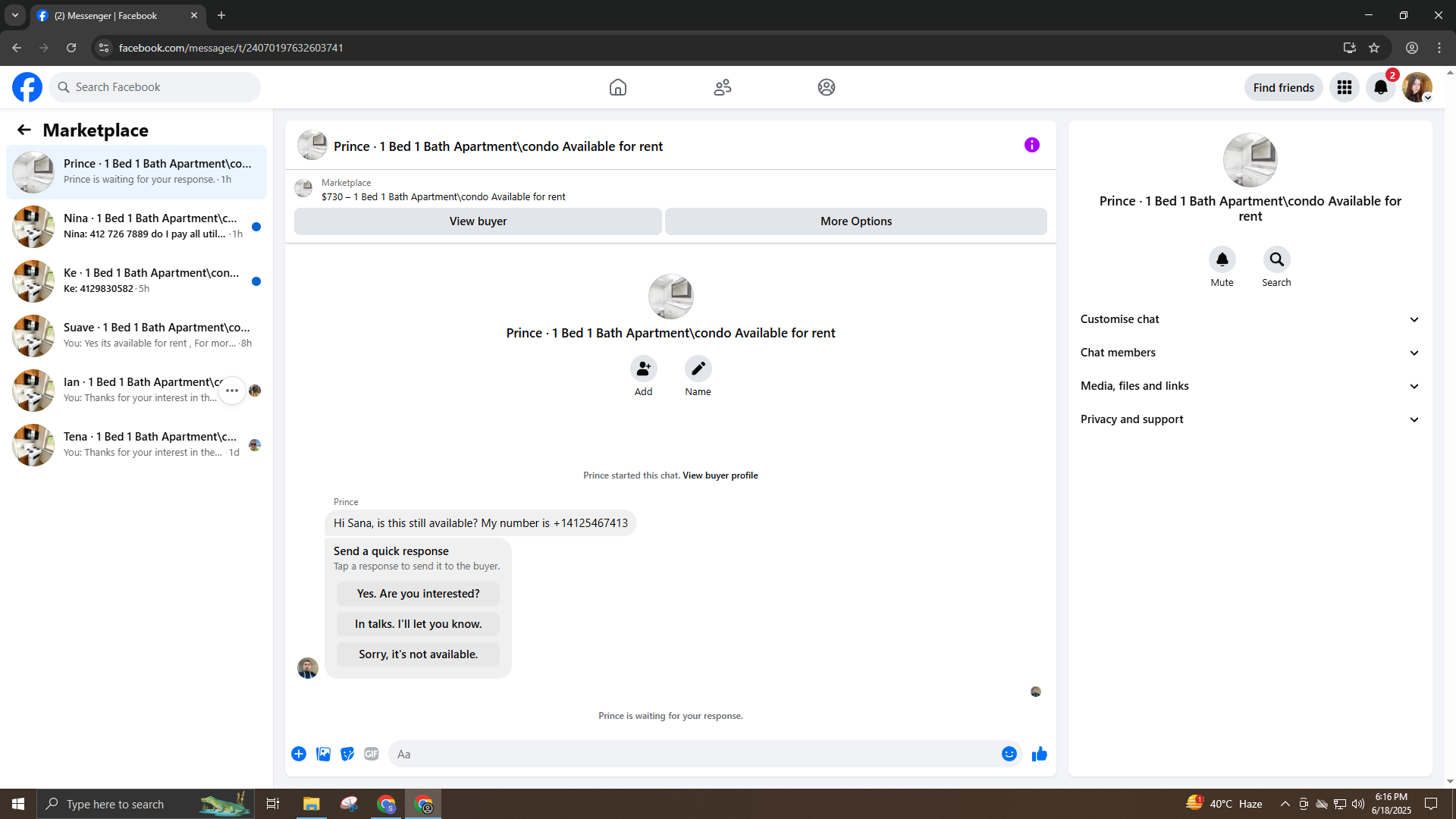The height and width of the screenshot is (819, 1456).
Task: Send a thumbs-up like
Action: [x=1040, y=754]
